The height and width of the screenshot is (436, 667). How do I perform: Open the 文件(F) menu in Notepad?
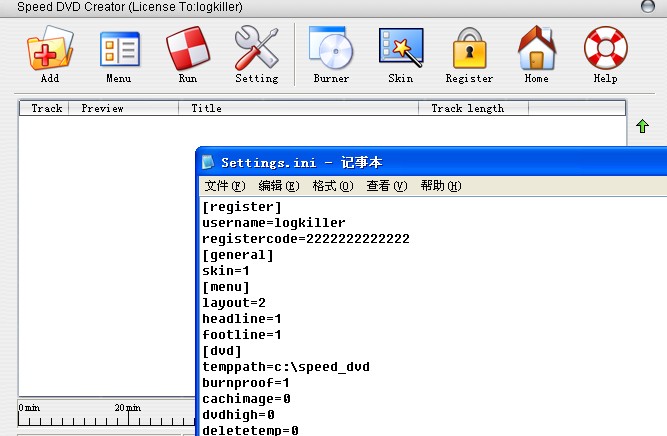click(x=225, y=186)
